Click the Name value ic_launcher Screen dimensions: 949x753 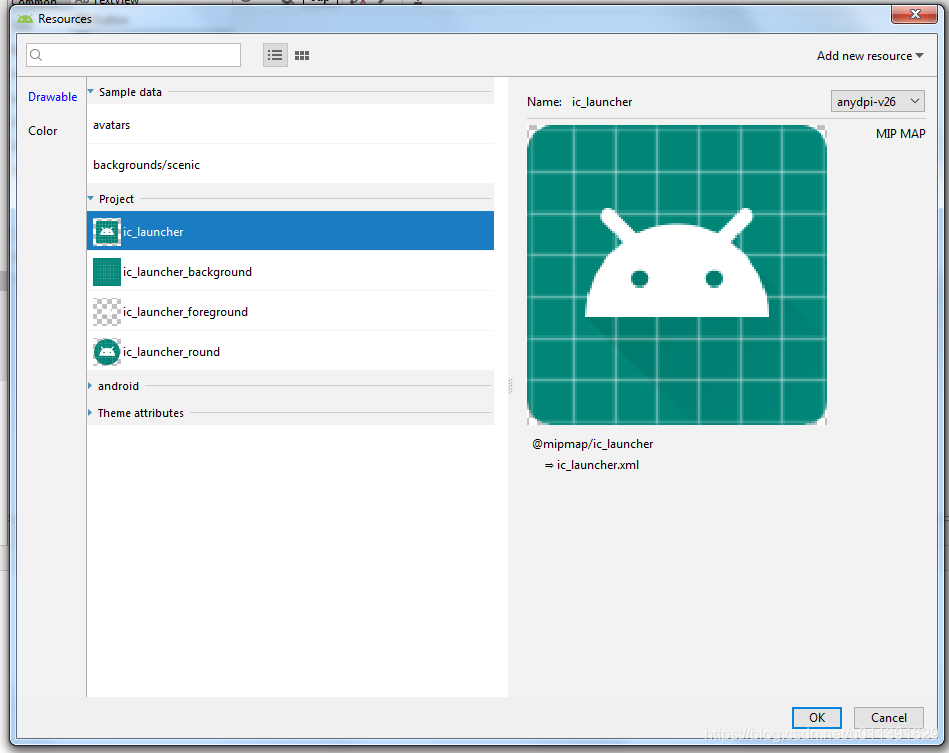(x=602, y=102)
